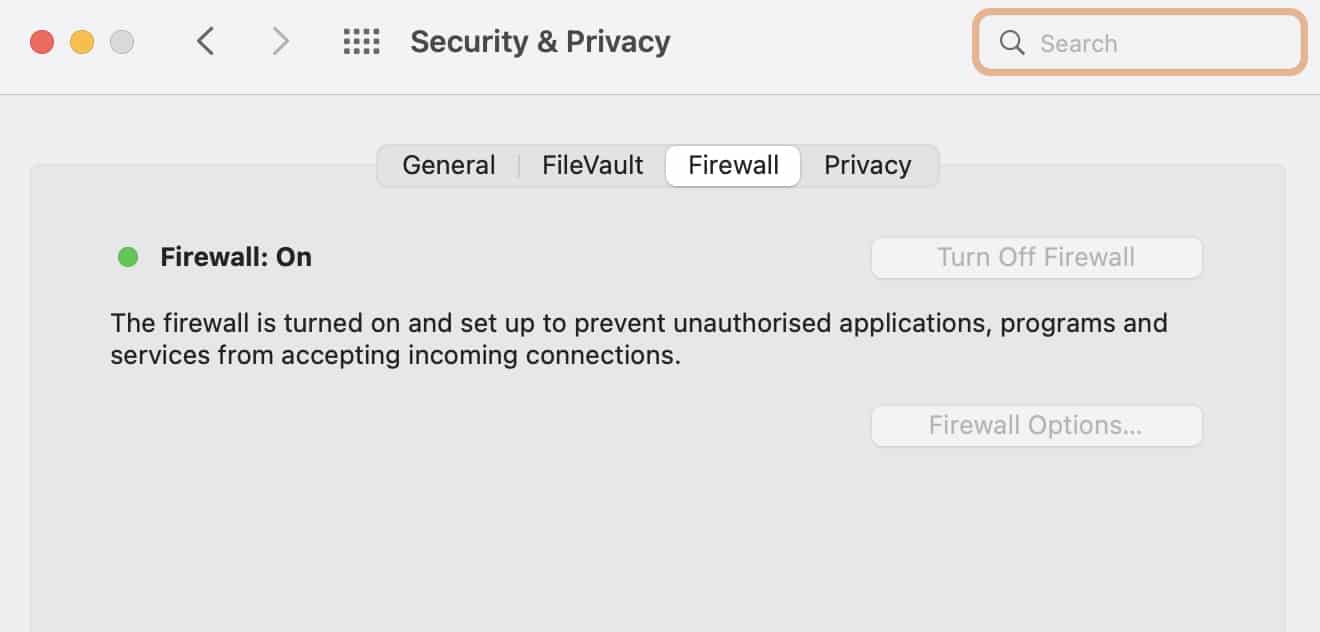
Task: Click the "Security & Privacy" window title
Action: click(x=540, y=42)
